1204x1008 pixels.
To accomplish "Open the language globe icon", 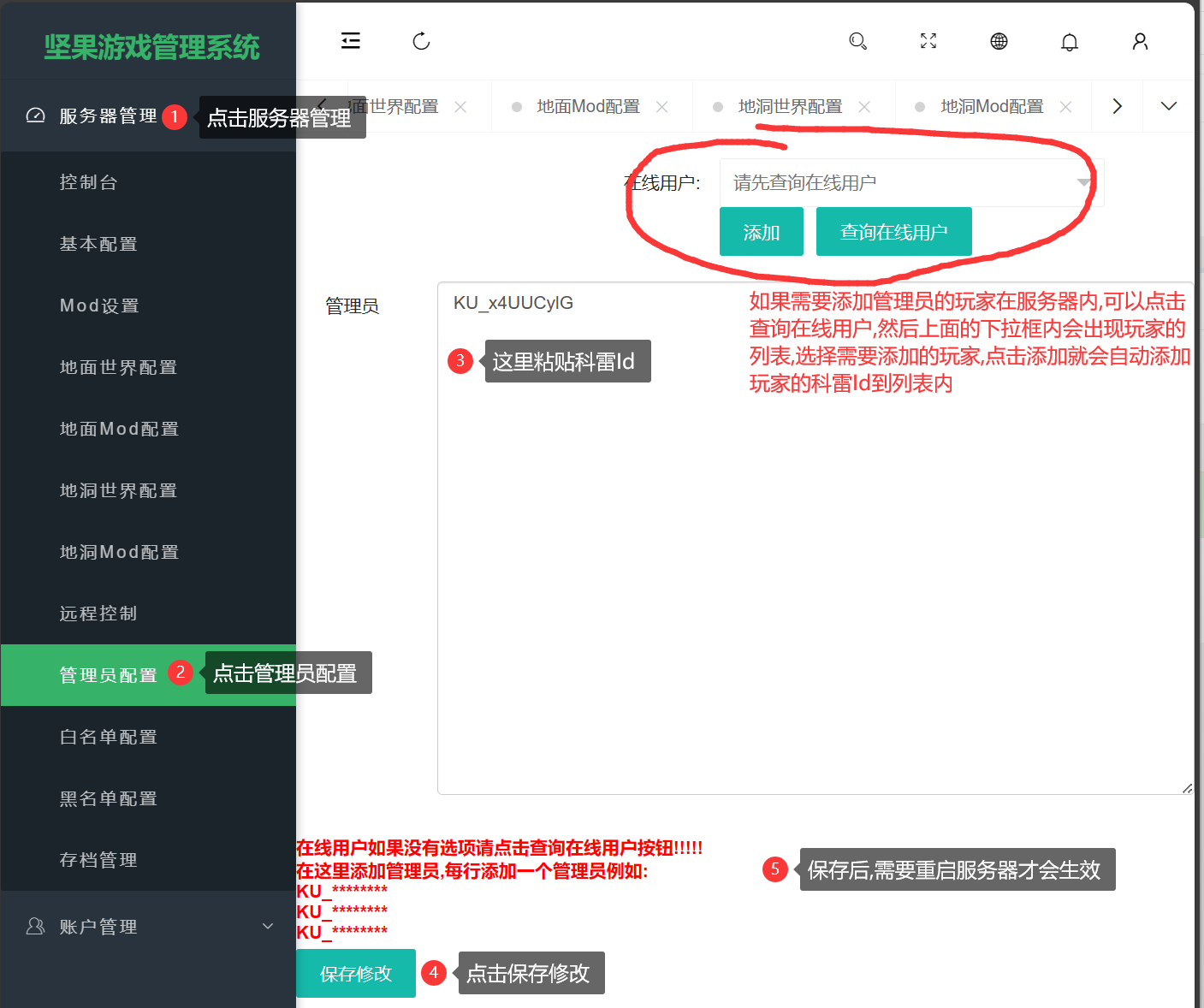I will pyautogui.click(x=999, y=40).
